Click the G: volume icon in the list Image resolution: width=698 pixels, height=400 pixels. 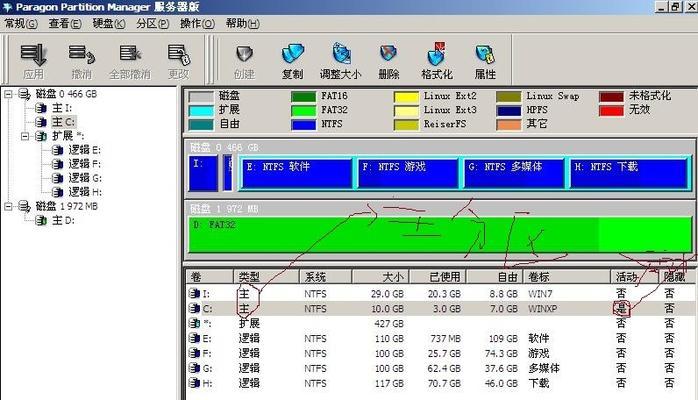click(x=194, y=368)
